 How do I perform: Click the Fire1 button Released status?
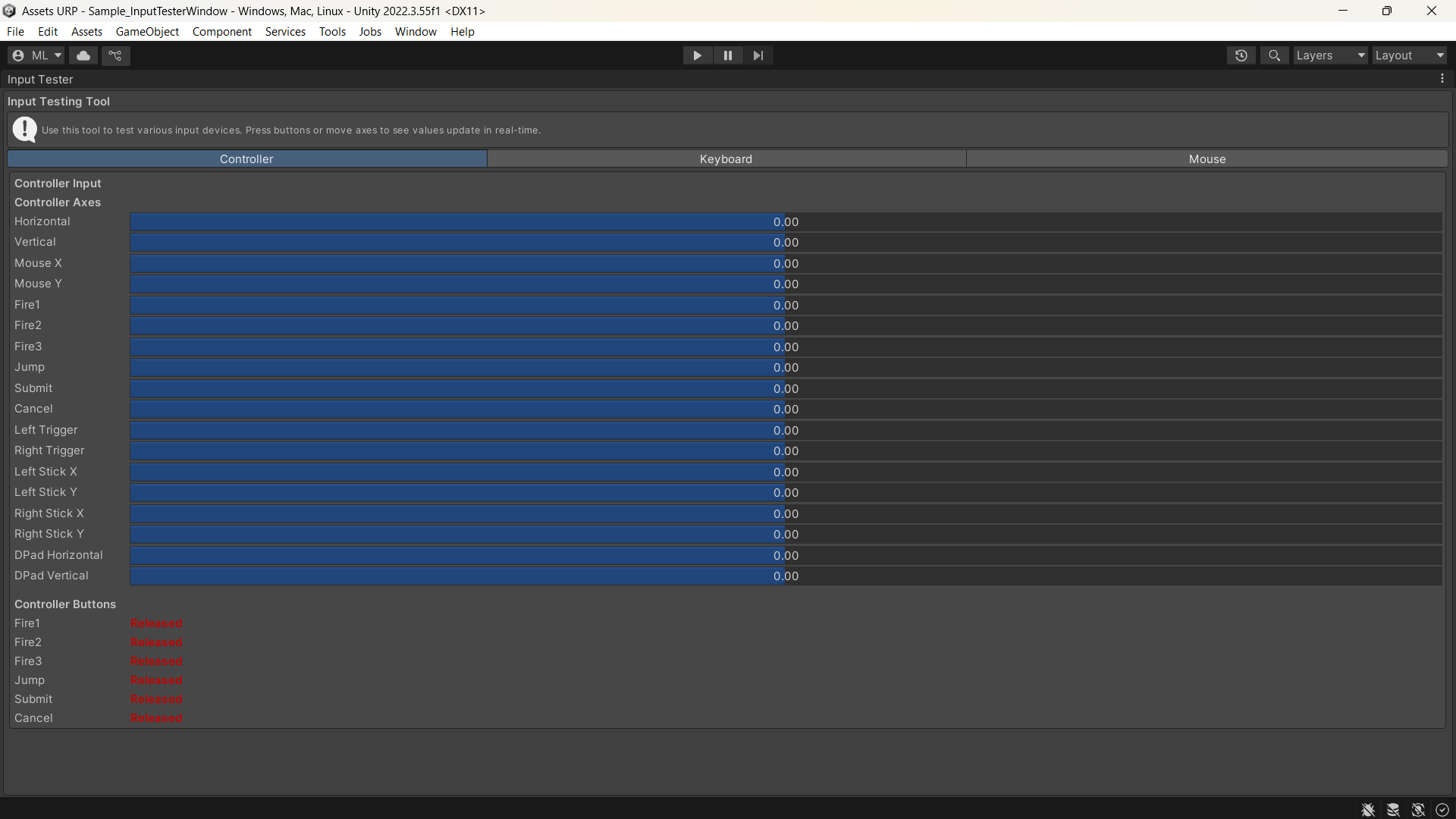tap(156, 623)
